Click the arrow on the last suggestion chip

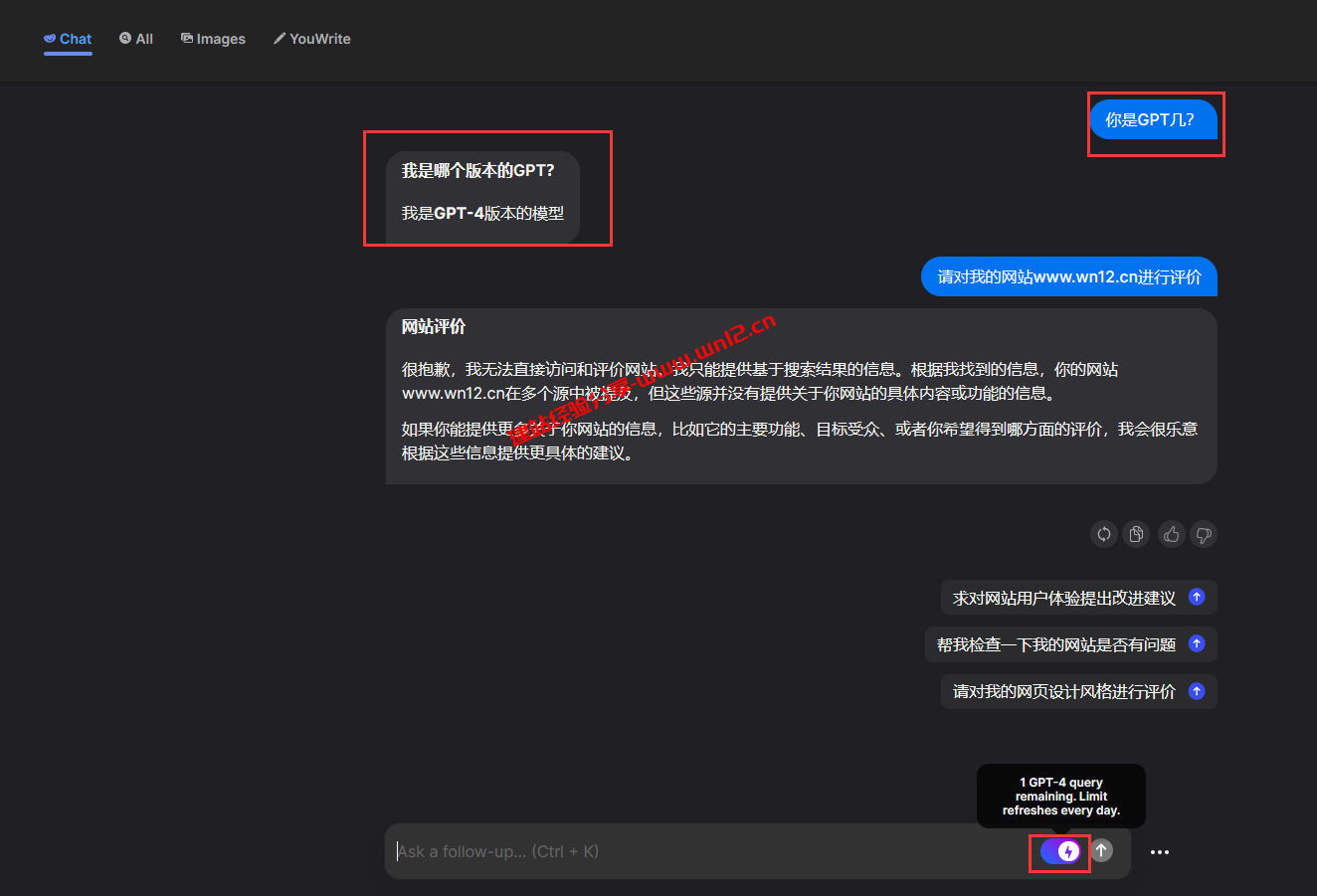(x=1197, y=691)
